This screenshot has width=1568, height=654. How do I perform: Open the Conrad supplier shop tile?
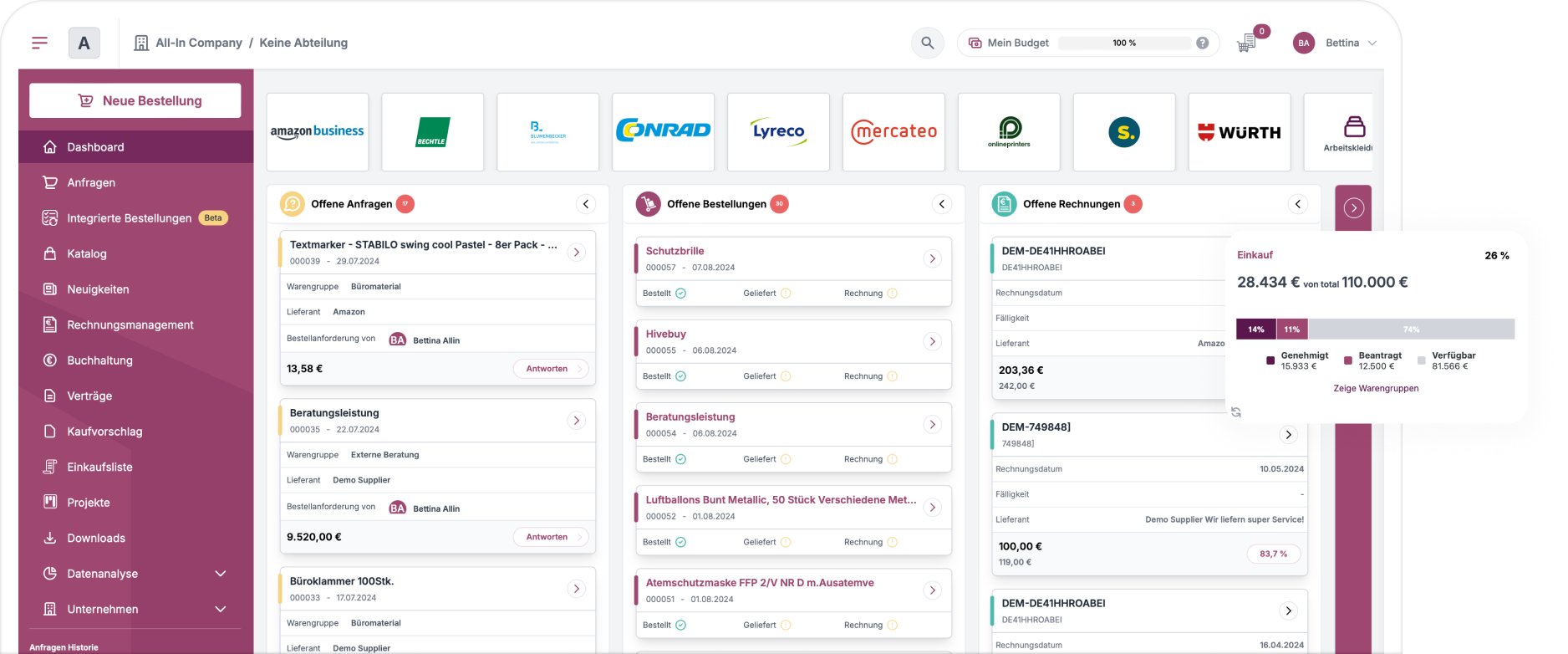663,131
